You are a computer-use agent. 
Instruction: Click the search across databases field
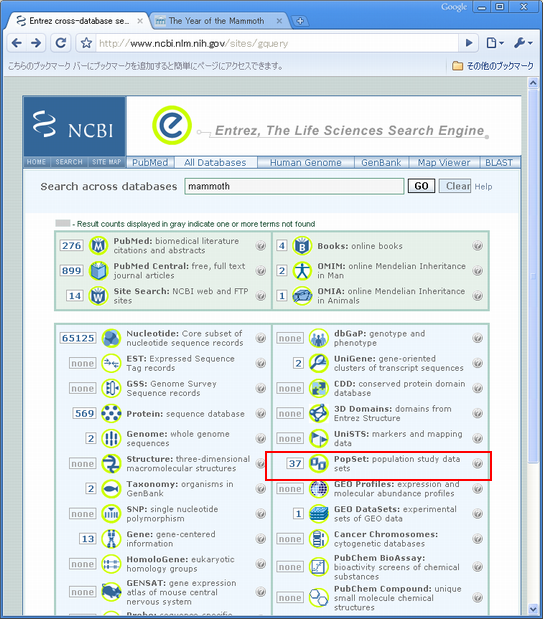point(294,186)
